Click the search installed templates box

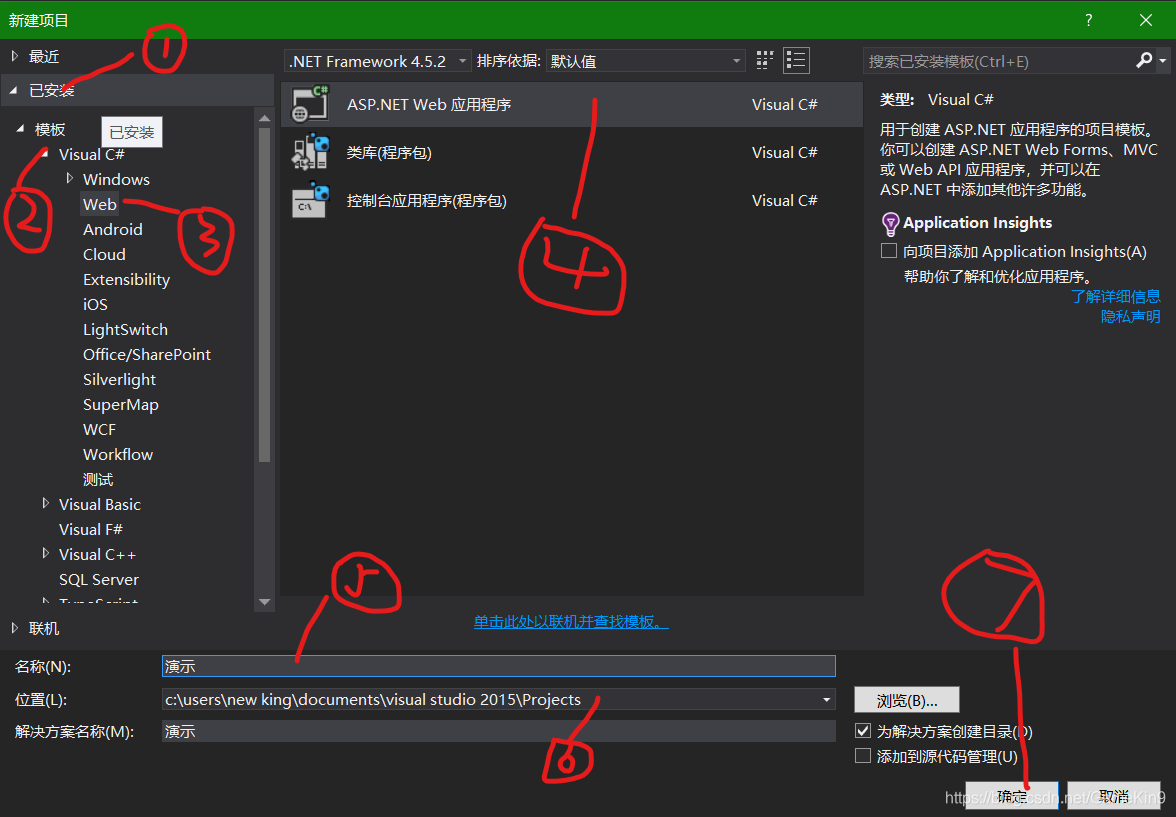[998, 61]
